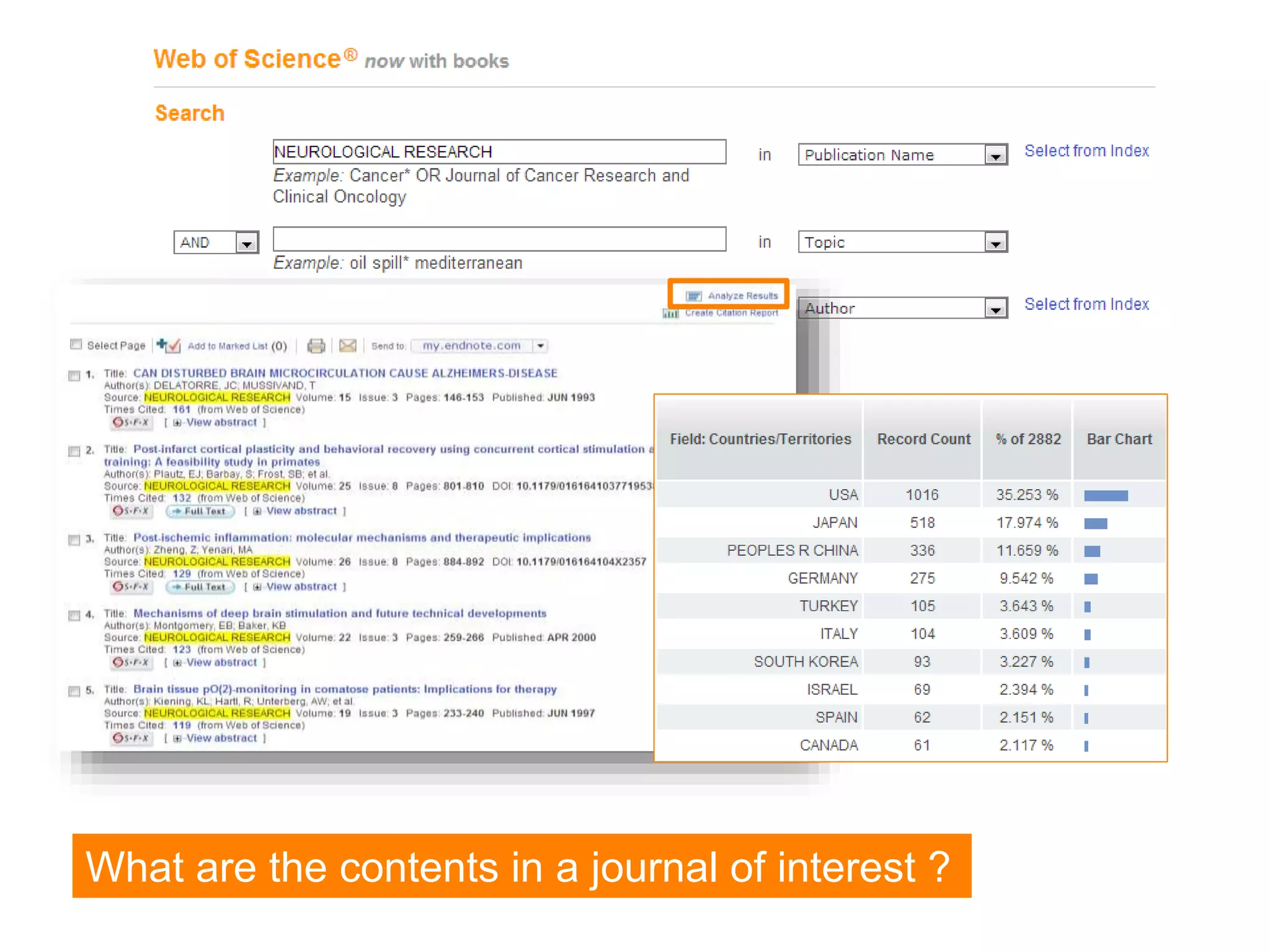The image size is (1270, 952).
Task: Click the Create Citation Report link
Action: click(731, 313)
